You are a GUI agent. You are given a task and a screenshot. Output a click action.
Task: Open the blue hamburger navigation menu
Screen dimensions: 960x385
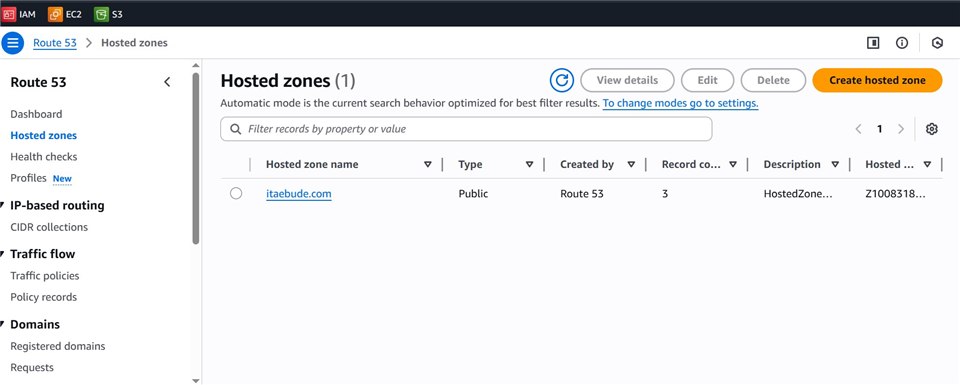[x=12, y=43]
